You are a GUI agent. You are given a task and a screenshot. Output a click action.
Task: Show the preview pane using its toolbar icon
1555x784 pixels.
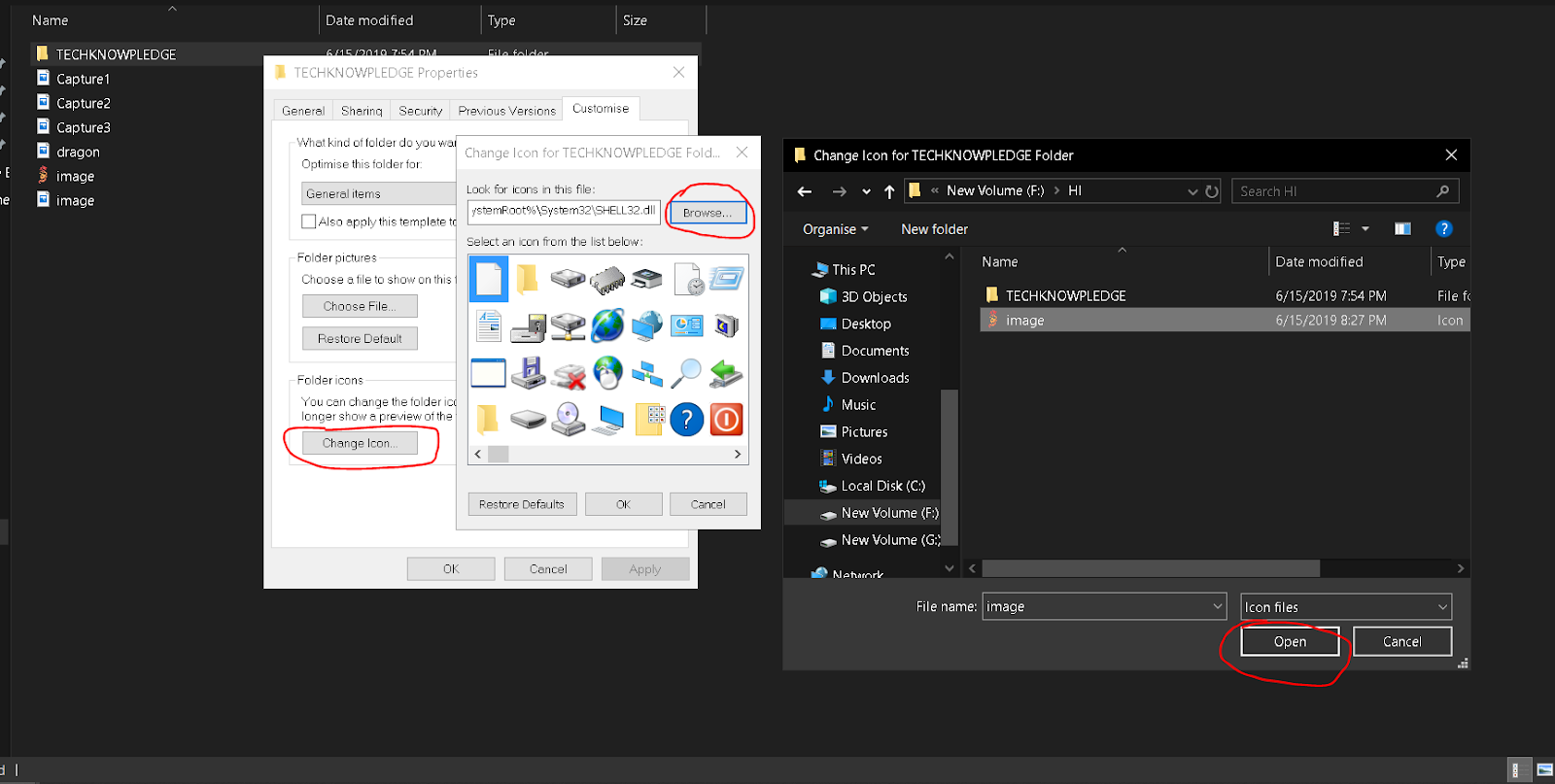pyautogui.click(x=1402, y=229)
